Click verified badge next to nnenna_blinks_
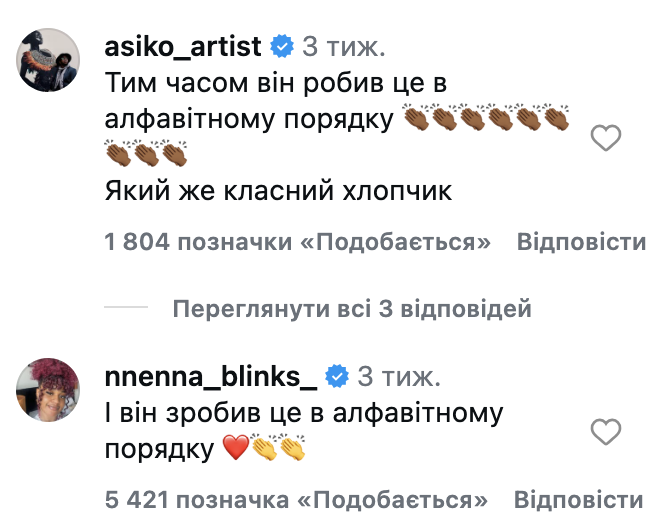Viewport: 660px width, 526px height. 337,376
